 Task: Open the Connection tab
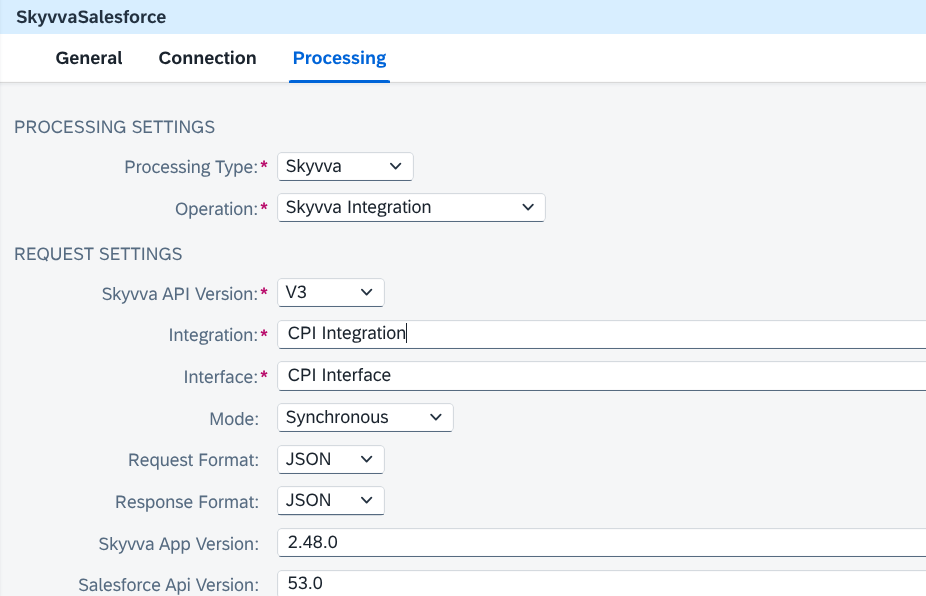point(207,58)
